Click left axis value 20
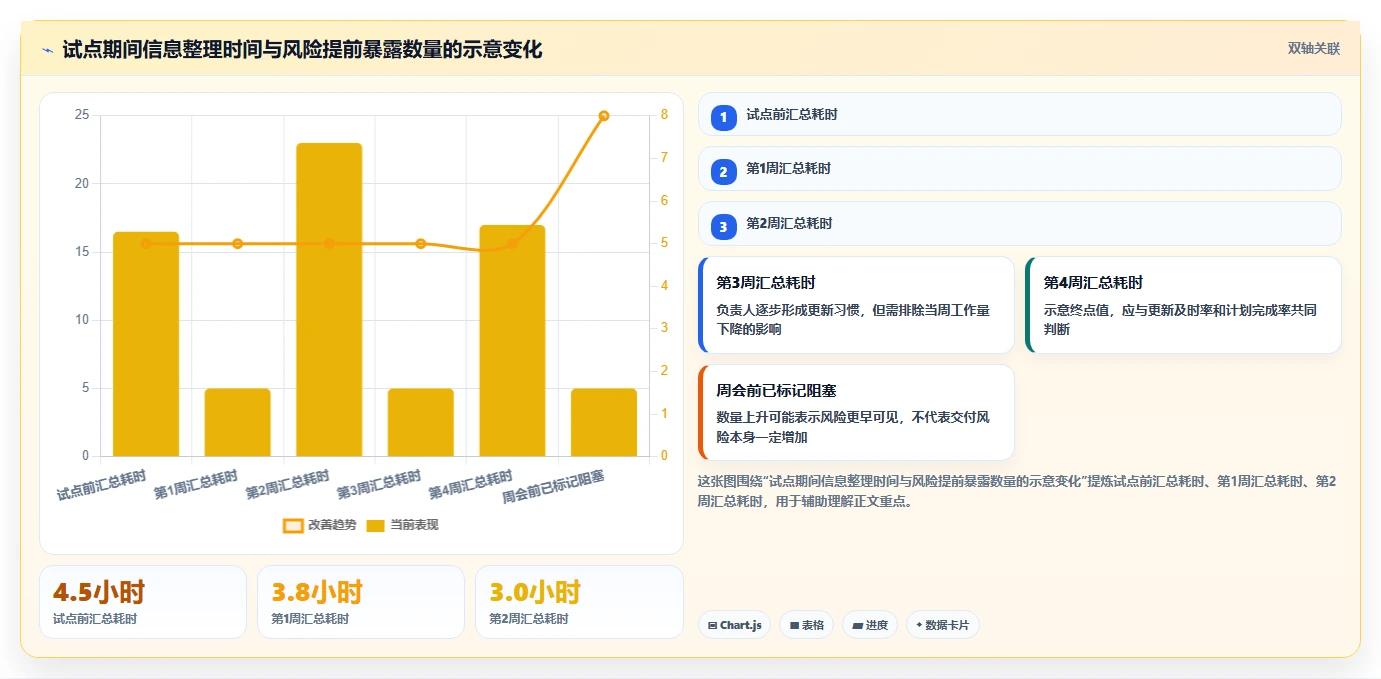 click(x=82, y=184)
